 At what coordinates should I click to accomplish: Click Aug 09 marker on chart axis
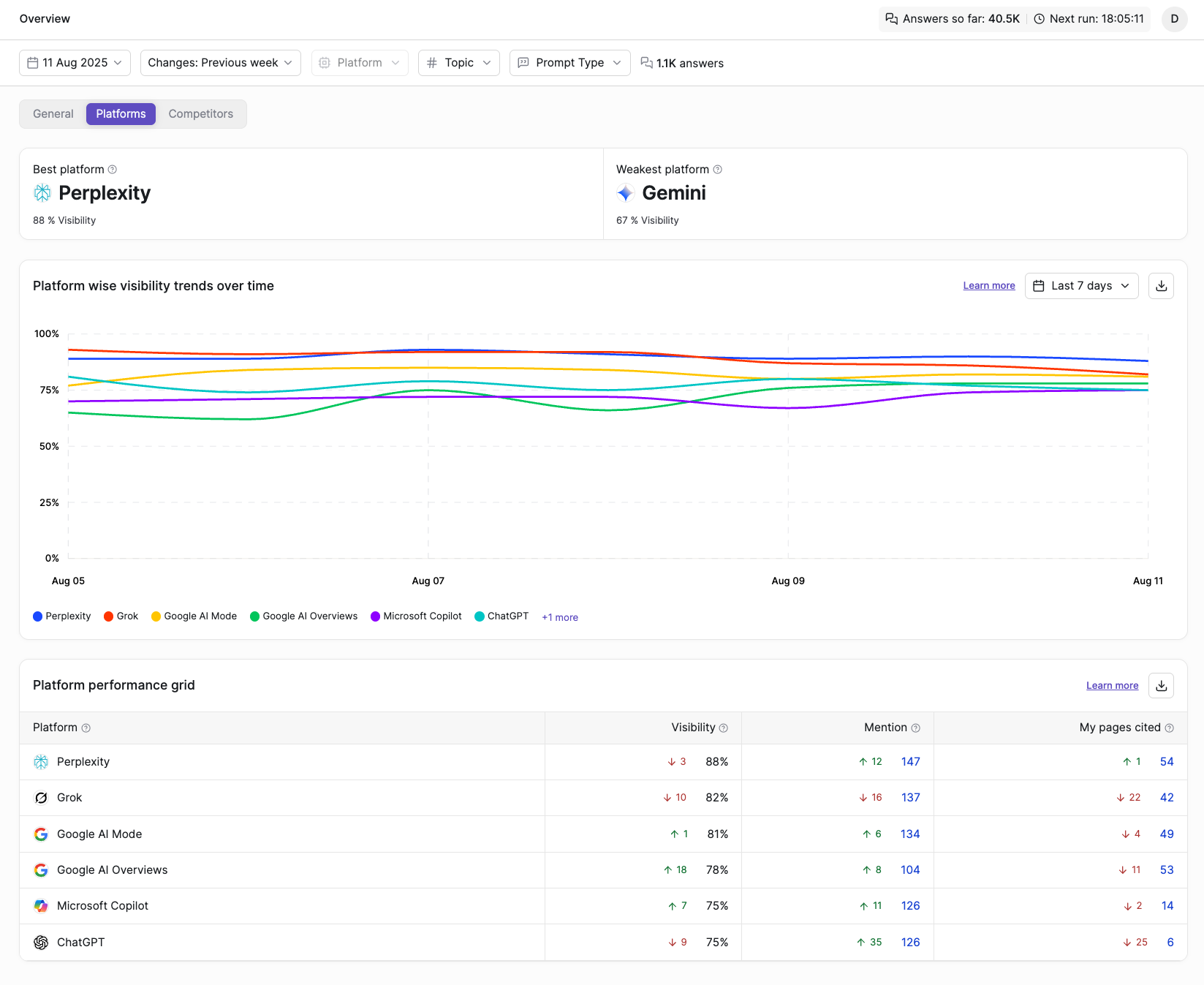click(788, 581)
